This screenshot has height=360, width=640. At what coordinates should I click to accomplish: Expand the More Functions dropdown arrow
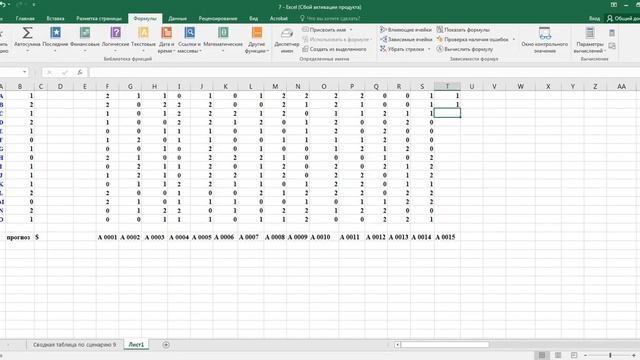coord(268,51)
